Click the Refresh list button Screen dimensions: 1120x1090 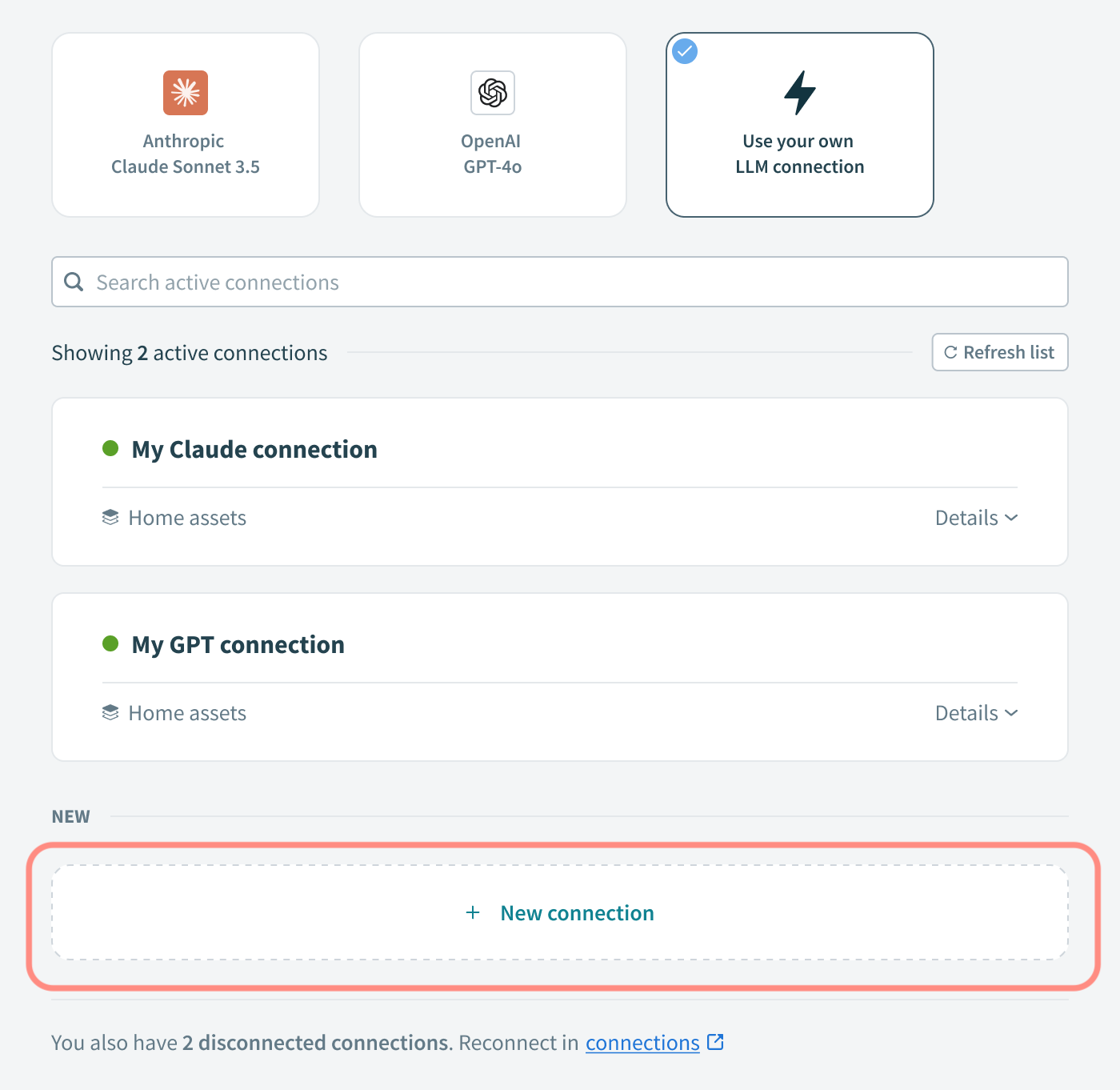[999, 352]
